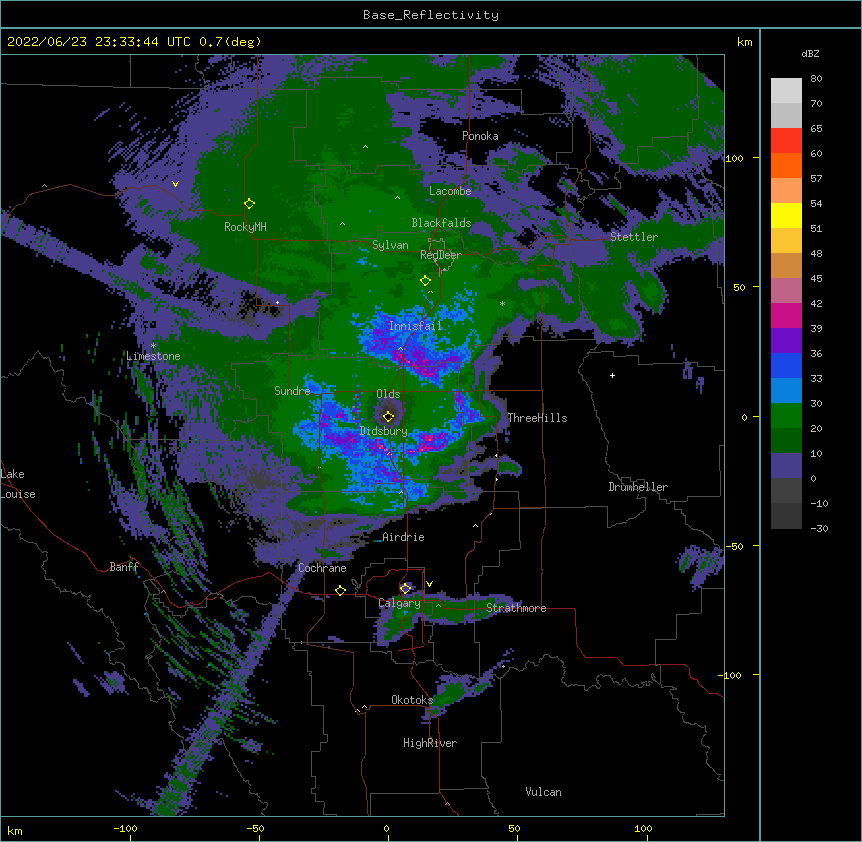Viewport: 862px width, 842px height.
Task: Select the yellow V marker northeast of Calgary
Action: point(429,584)
